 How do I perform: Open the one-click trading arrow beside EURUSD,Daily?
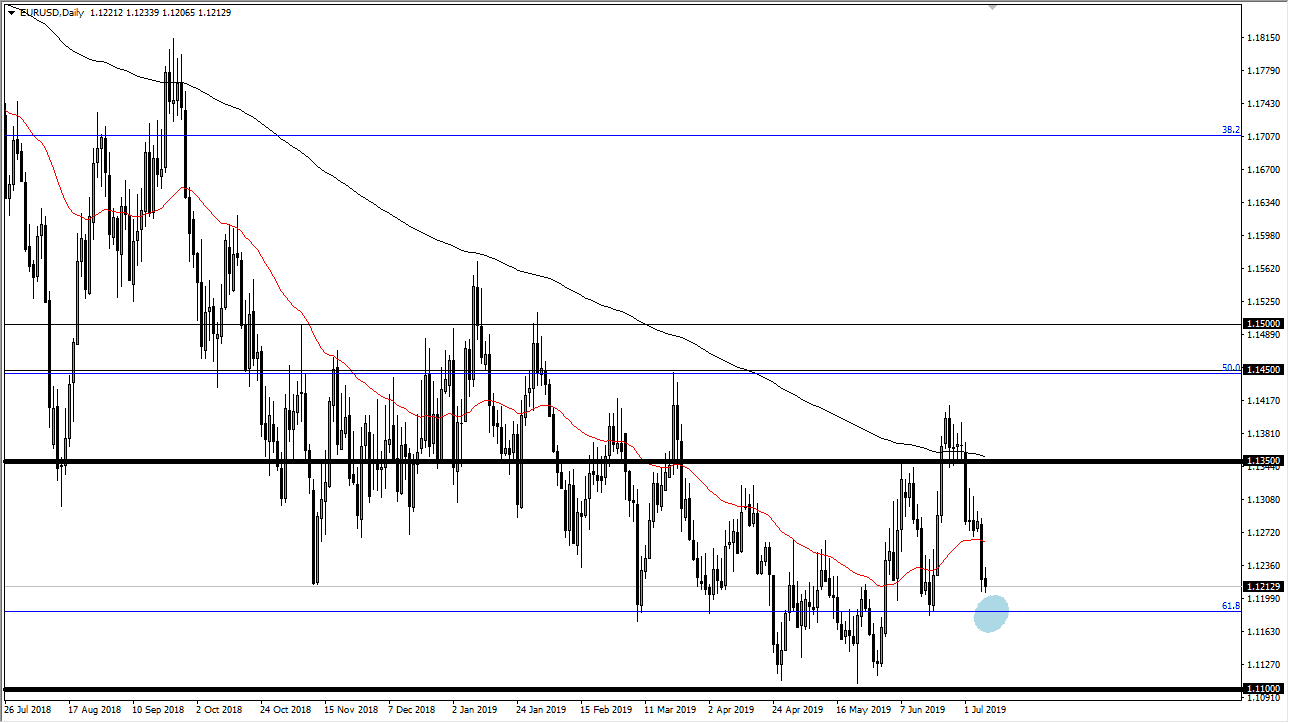pyautogui.click(x=11, y=13)
